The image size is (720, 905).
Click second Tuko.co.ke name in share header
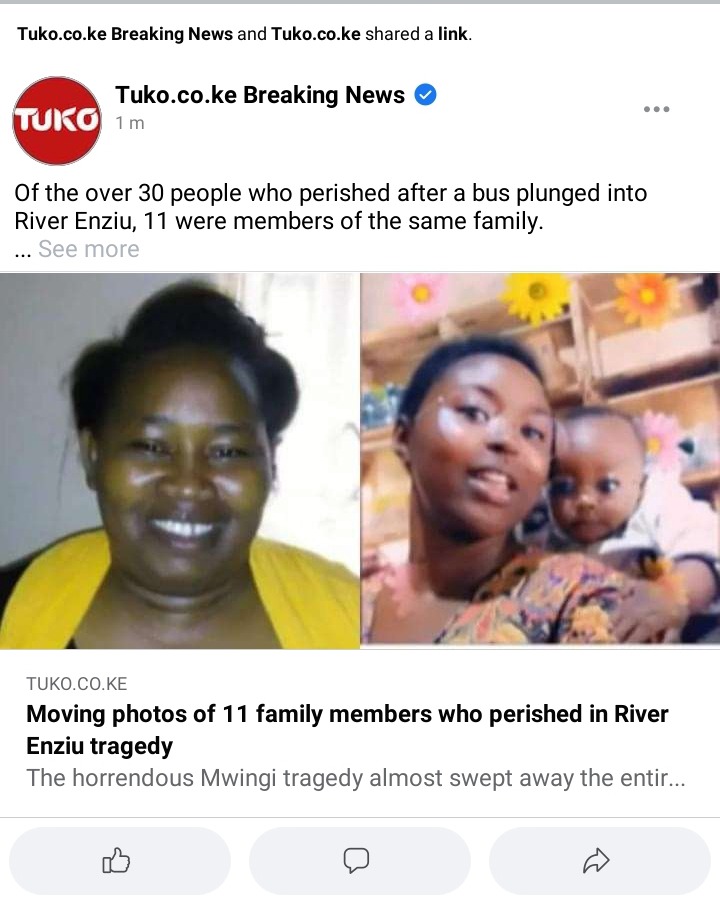316,34
